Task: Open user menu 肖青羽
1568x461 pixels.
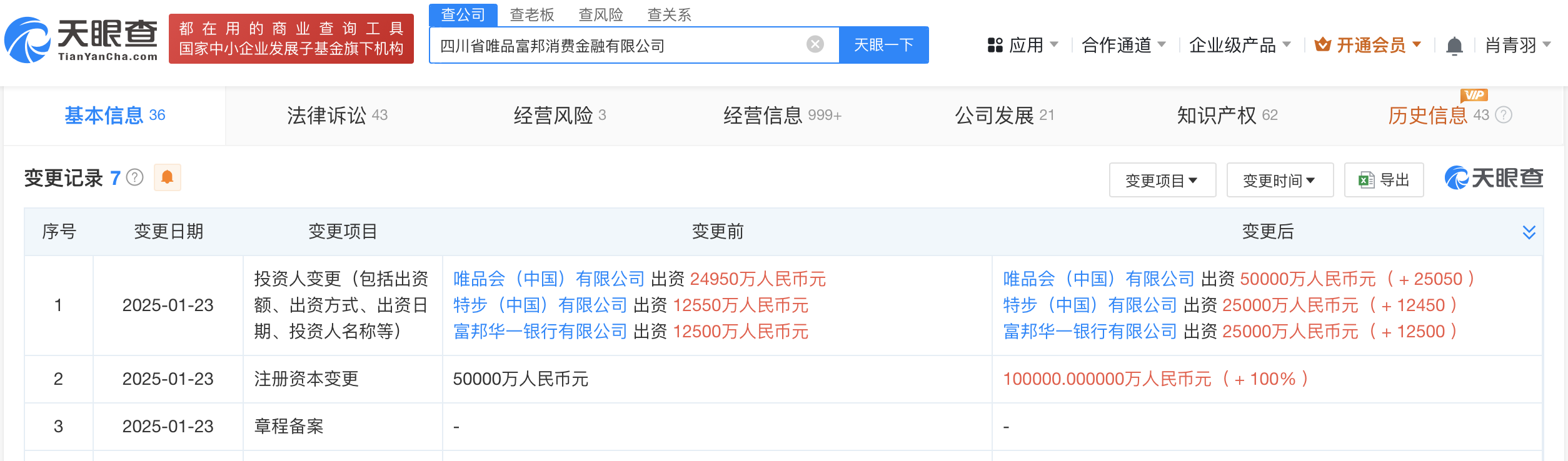Action: [1518, 45]
